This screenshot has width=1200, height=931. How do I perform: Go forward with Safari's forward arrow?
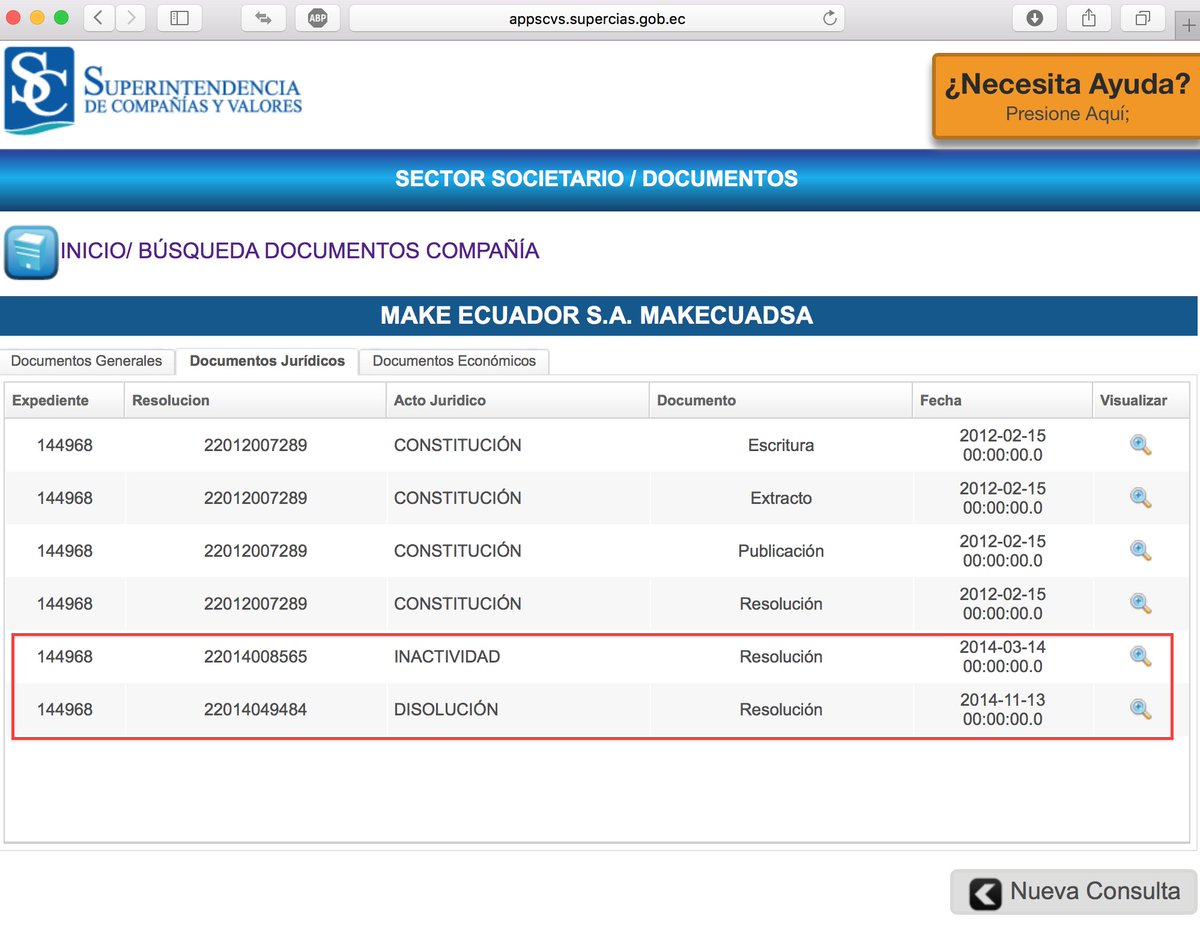pos(130,18)
